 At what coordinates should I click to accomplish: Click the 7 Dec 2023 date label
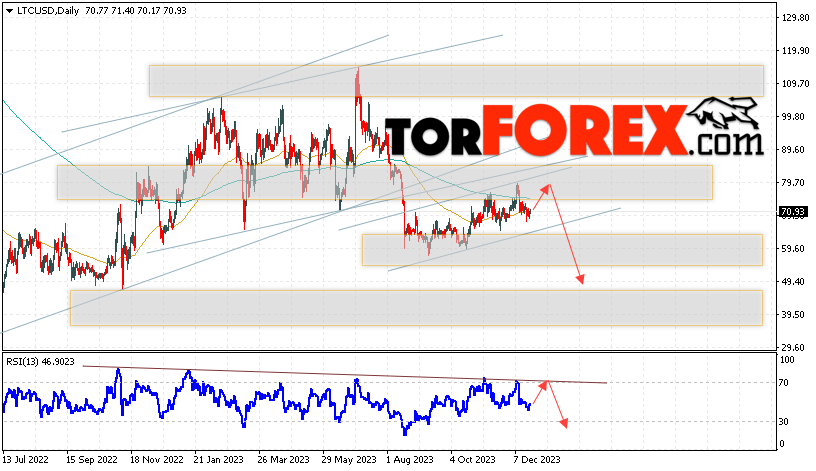tap(537, 460)
